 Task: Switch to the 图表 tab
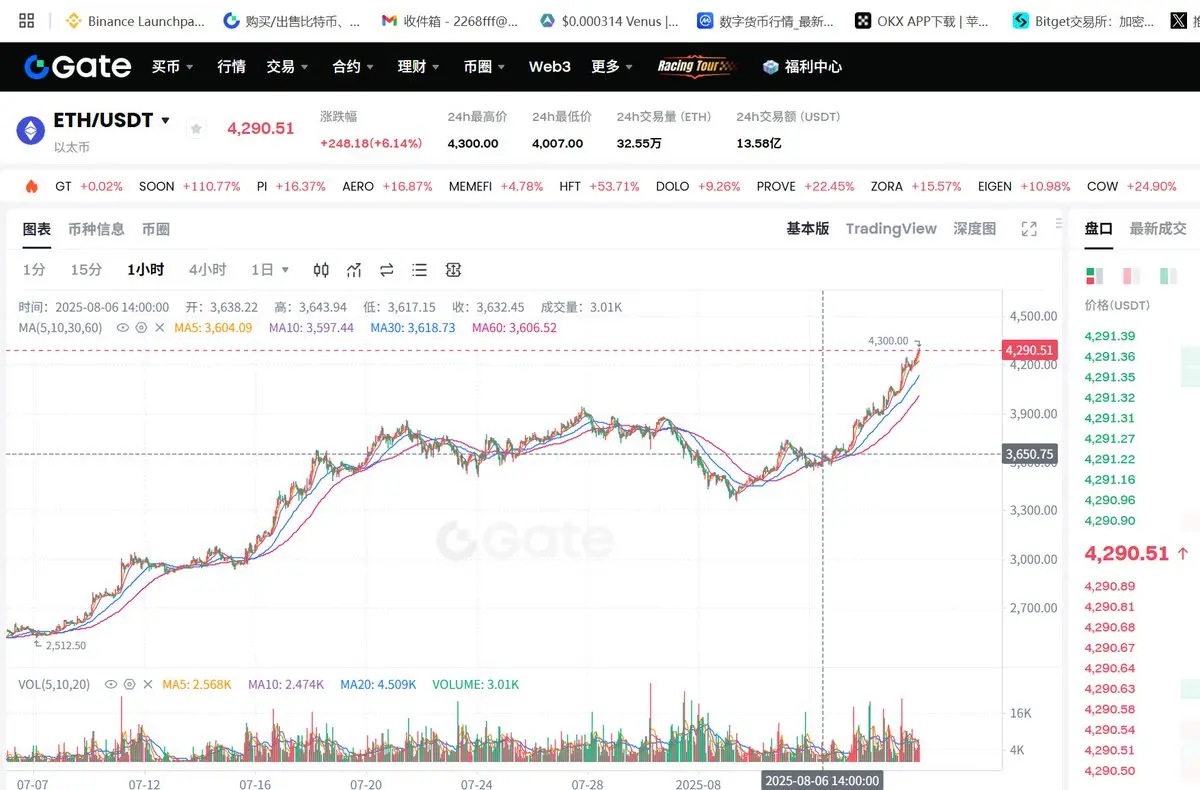(37, 229)
